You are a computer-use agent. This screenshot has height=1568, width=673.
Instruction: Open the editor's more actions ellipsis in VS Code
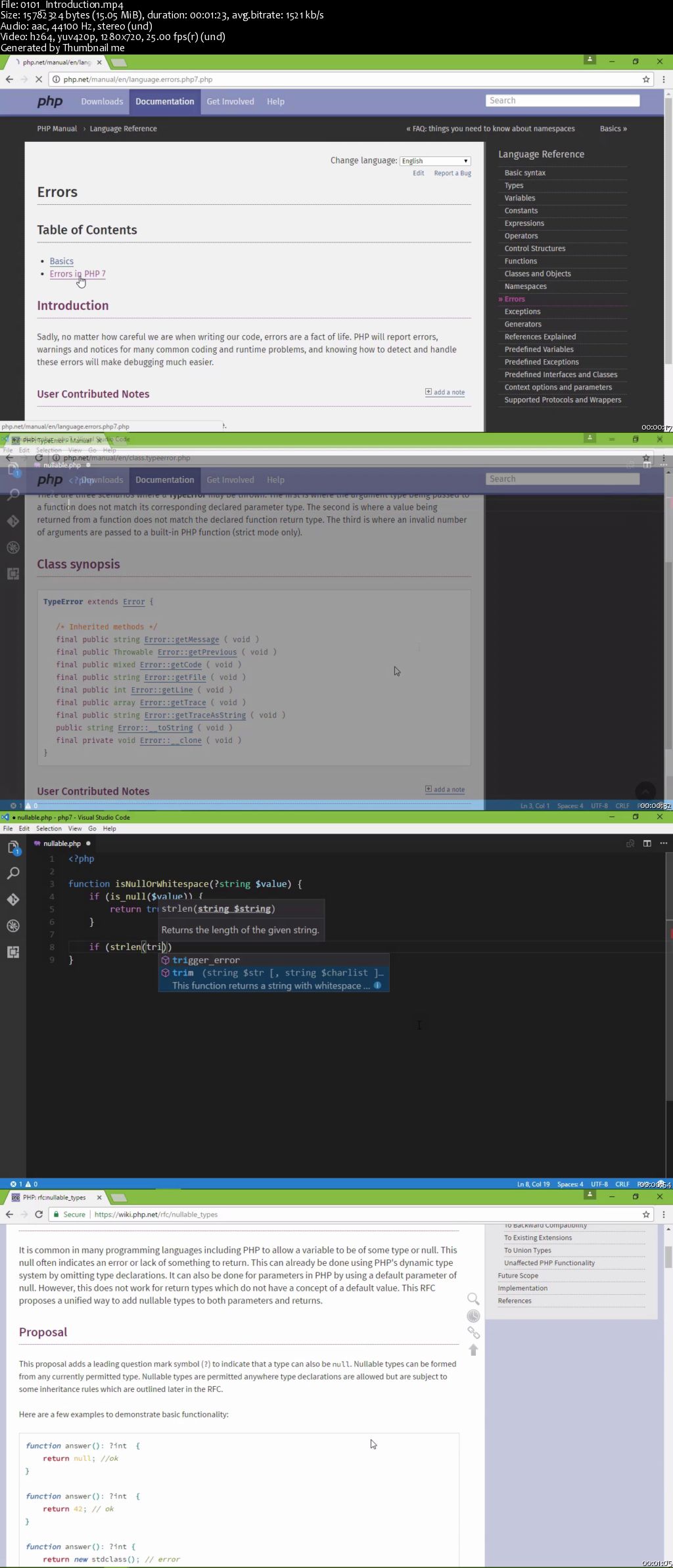point(663,843)
